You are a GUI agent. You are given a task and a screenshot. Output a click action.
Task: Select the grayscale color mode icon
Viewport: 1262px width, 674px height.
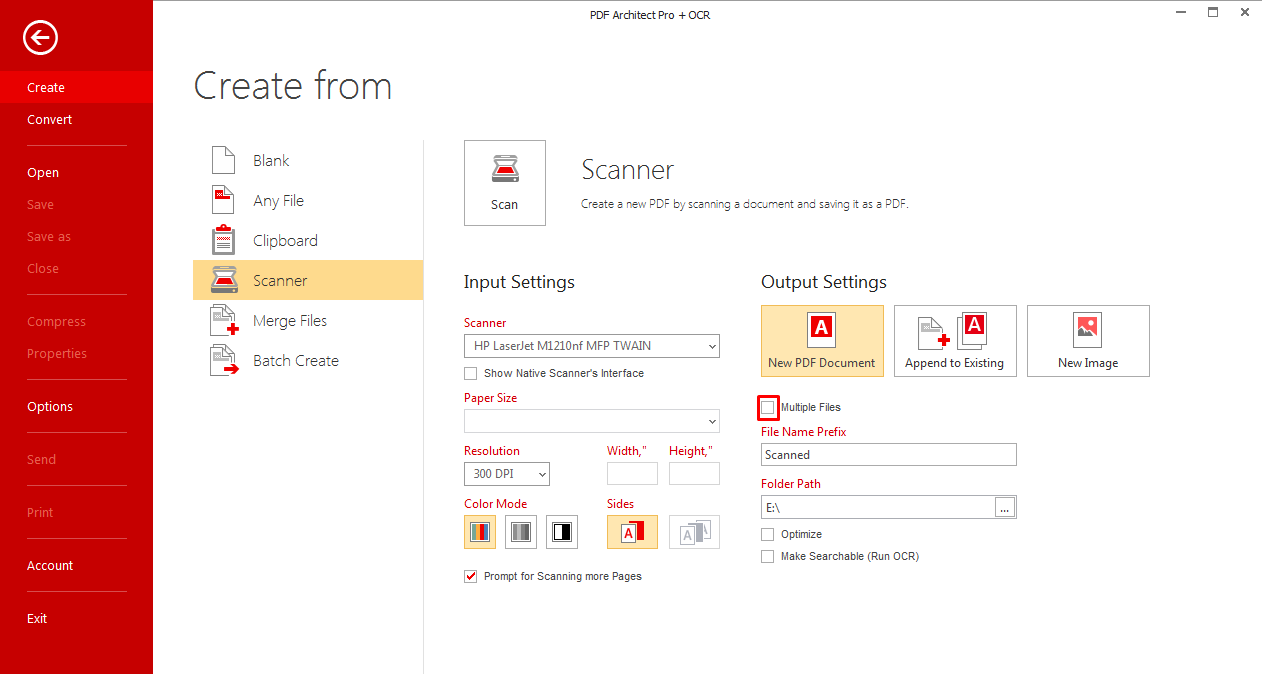tap(521, 532)
